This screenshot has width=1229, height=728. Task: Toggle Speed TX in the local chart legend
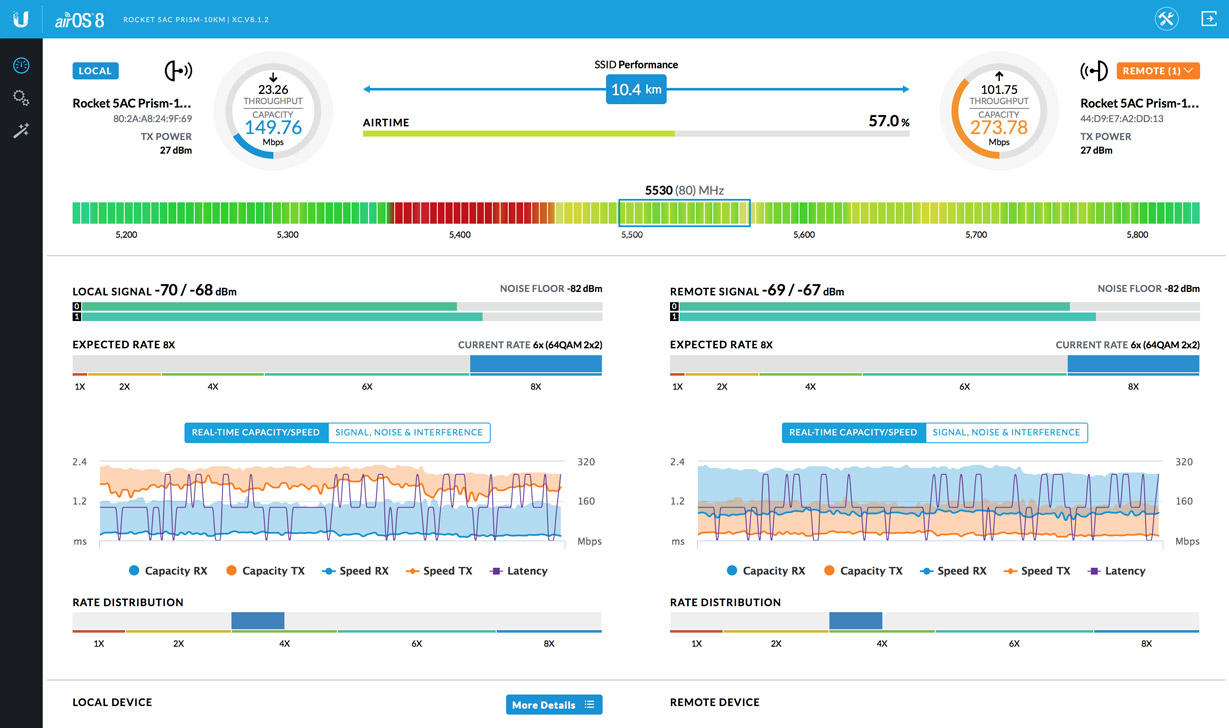click(438, 571)
